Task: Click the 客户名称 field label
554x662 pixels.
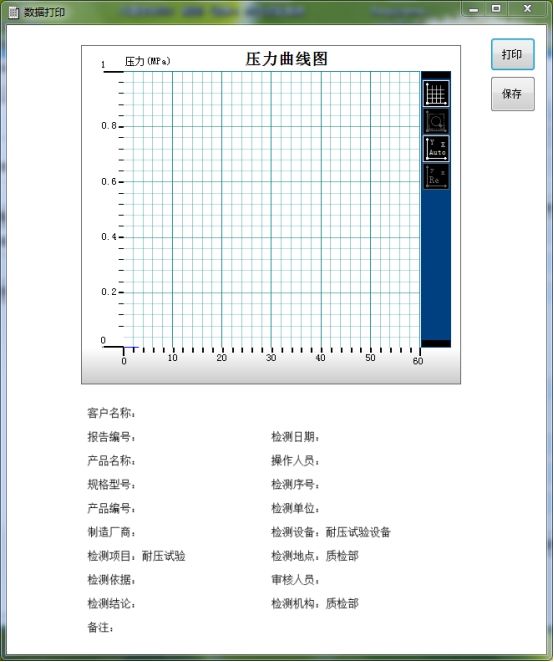Action: tap(111, 413)
